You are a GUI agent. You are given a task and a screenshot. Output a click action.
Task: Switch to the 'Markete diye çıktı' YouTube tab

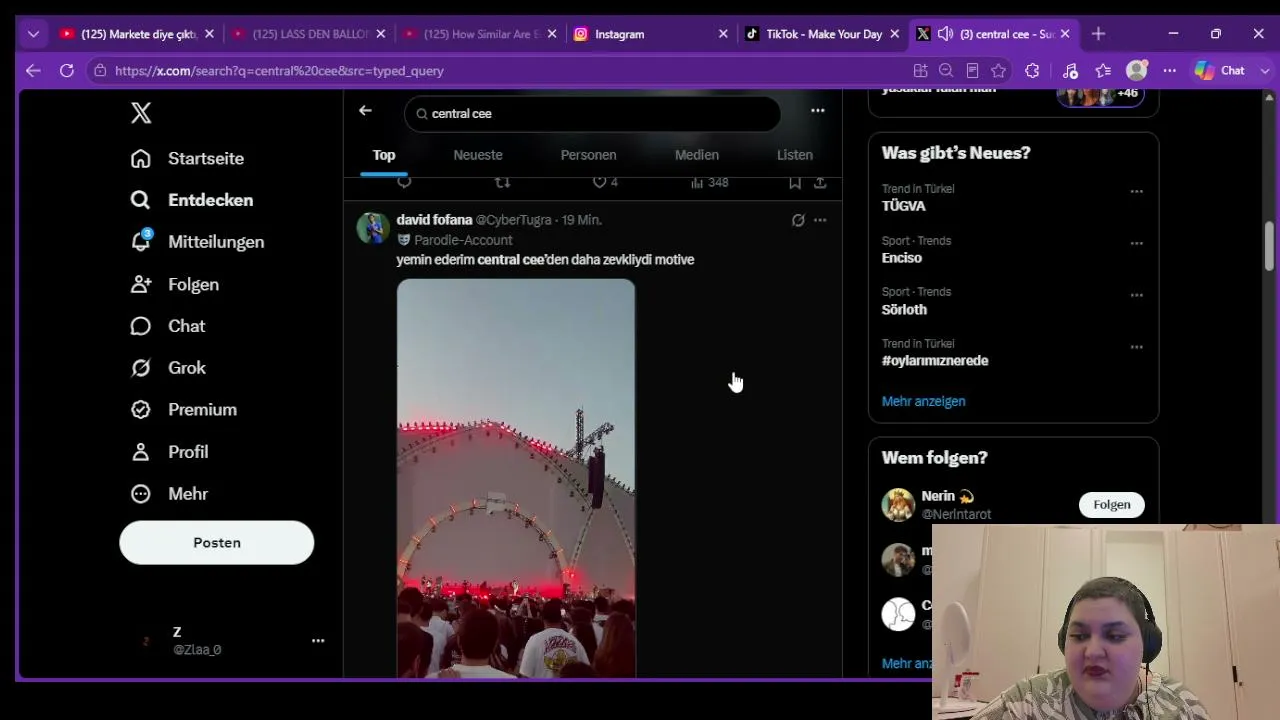[137, 34]
